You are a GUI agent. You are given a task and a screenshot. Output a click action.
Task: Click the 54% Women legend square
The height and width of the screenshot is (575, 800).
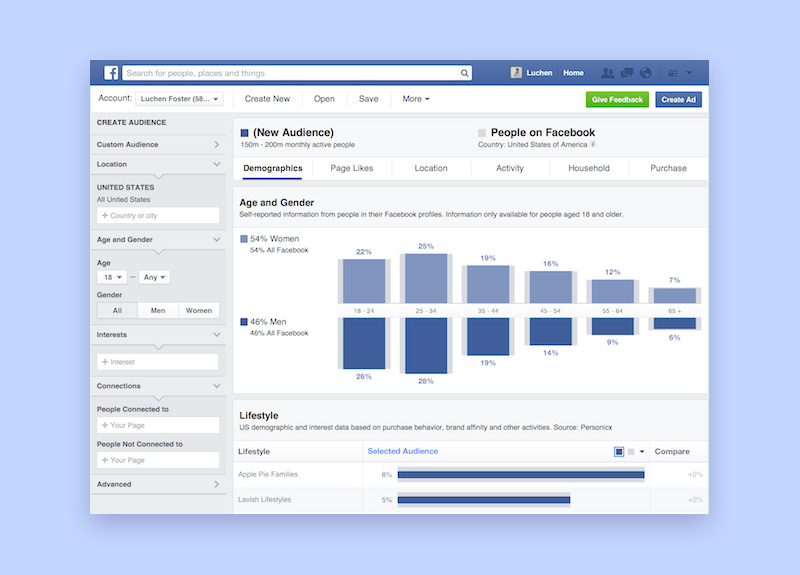[244, 239]
